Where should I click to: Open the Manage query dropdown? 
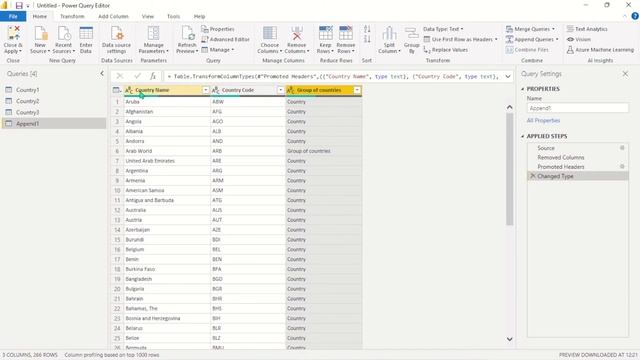(x=218, y=49)
